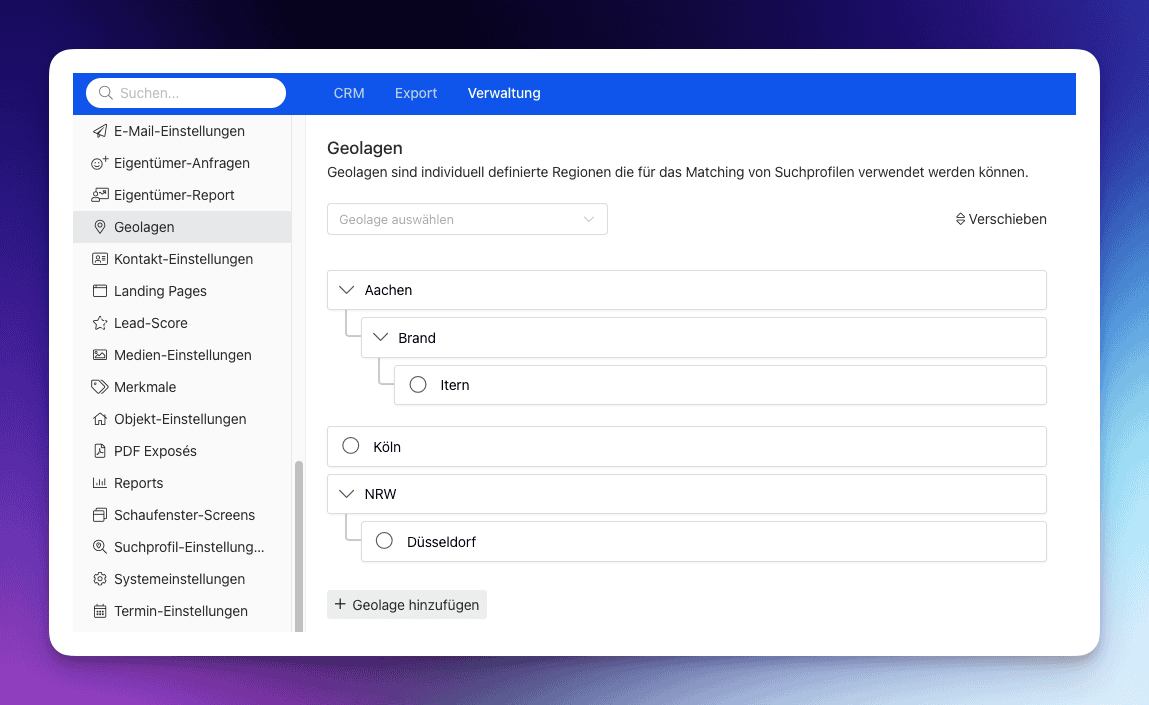Click the Objekt-Einstellungen house icon

(99, 419)
